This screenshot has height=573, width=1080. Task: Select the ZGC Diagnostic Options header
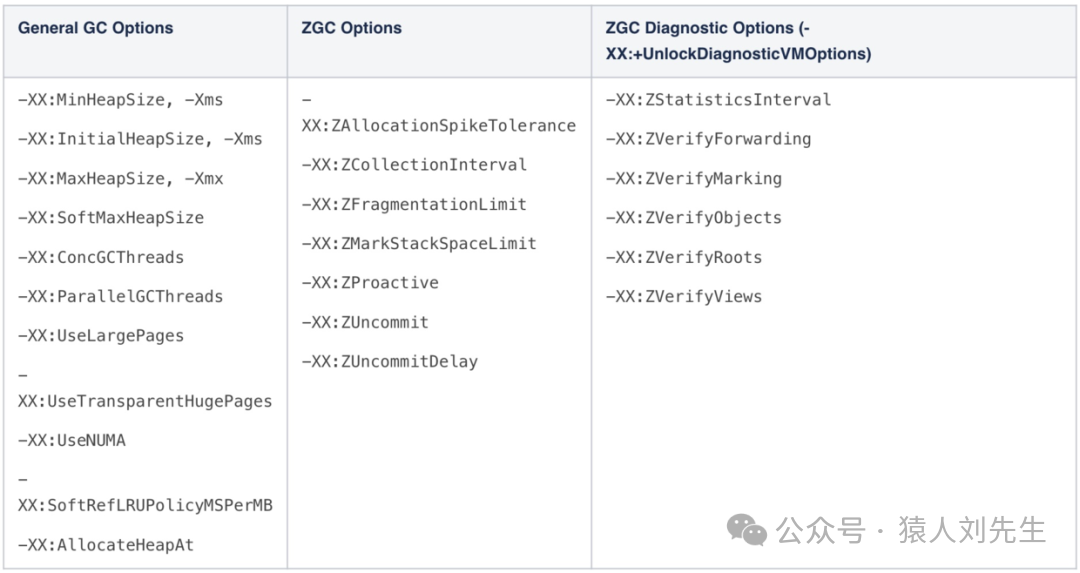click(737, 41)
